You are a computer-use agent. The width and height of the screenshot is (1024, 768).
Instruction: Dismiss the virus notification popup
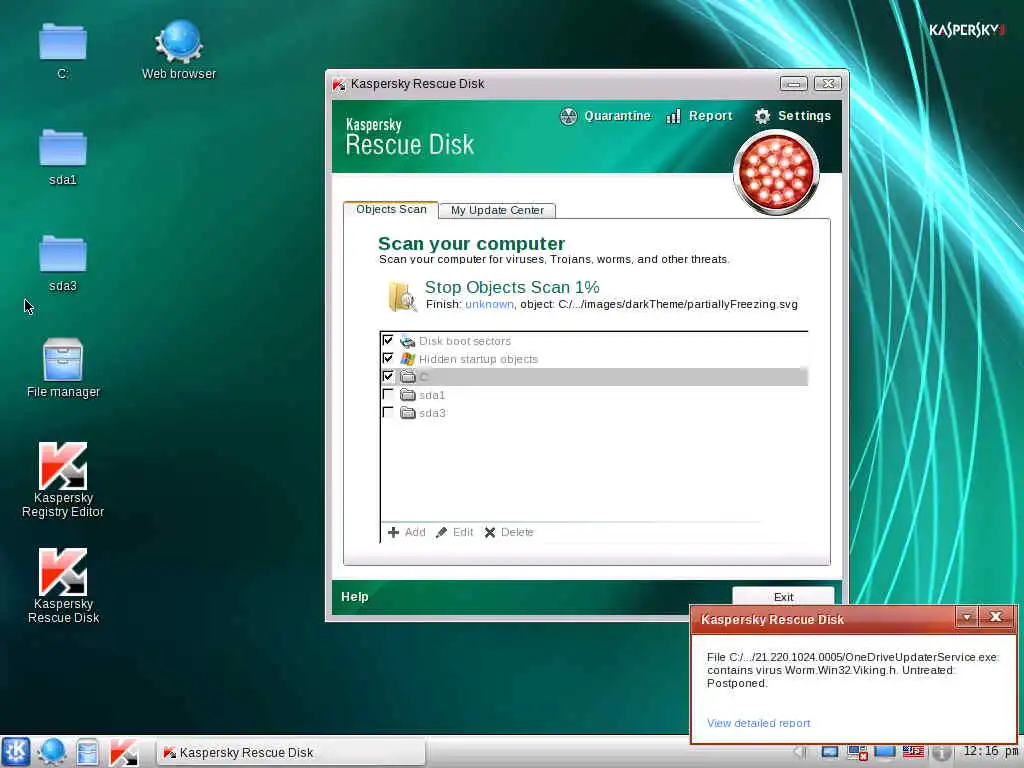coord(995,617)
